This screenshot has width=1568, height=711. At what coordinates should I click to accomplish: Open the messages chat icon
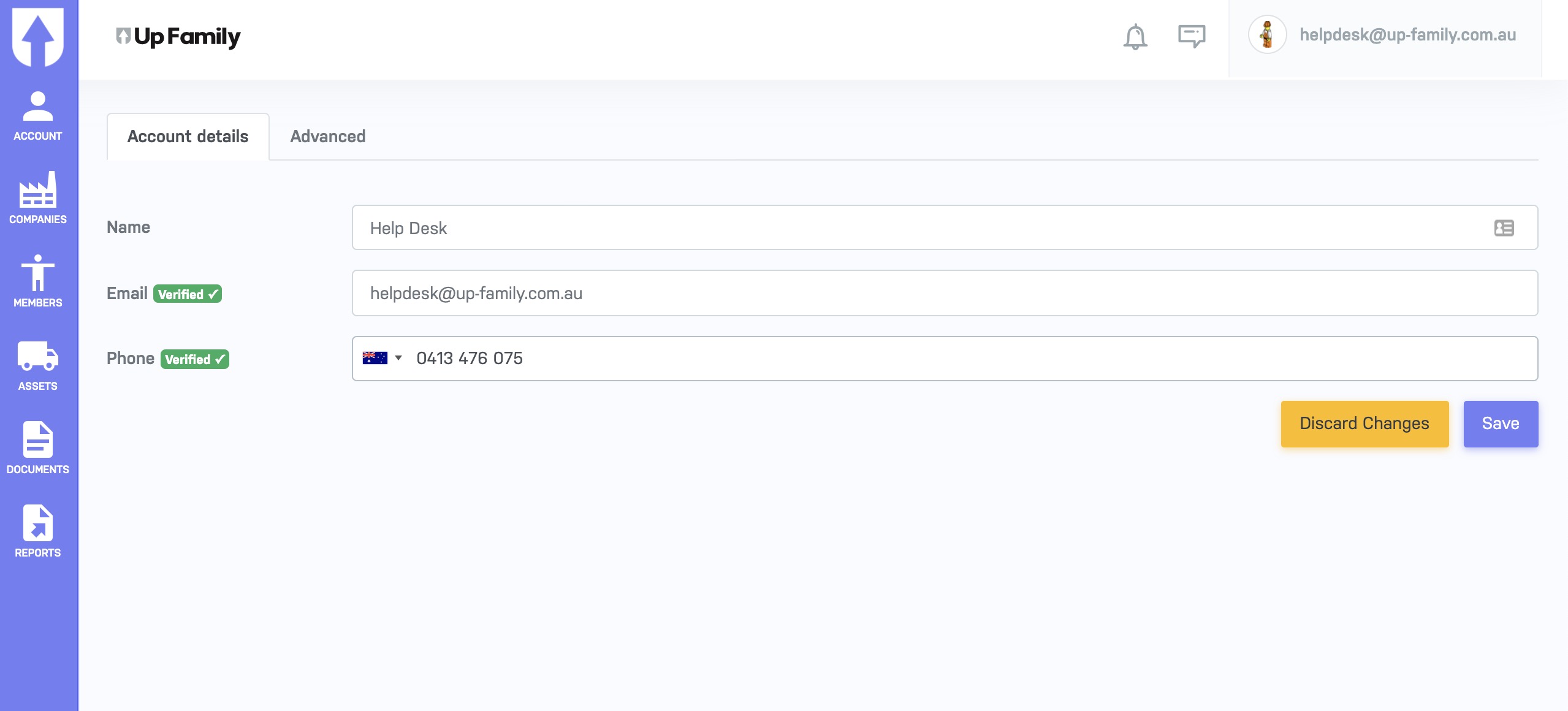click(x=1191, y=36)
